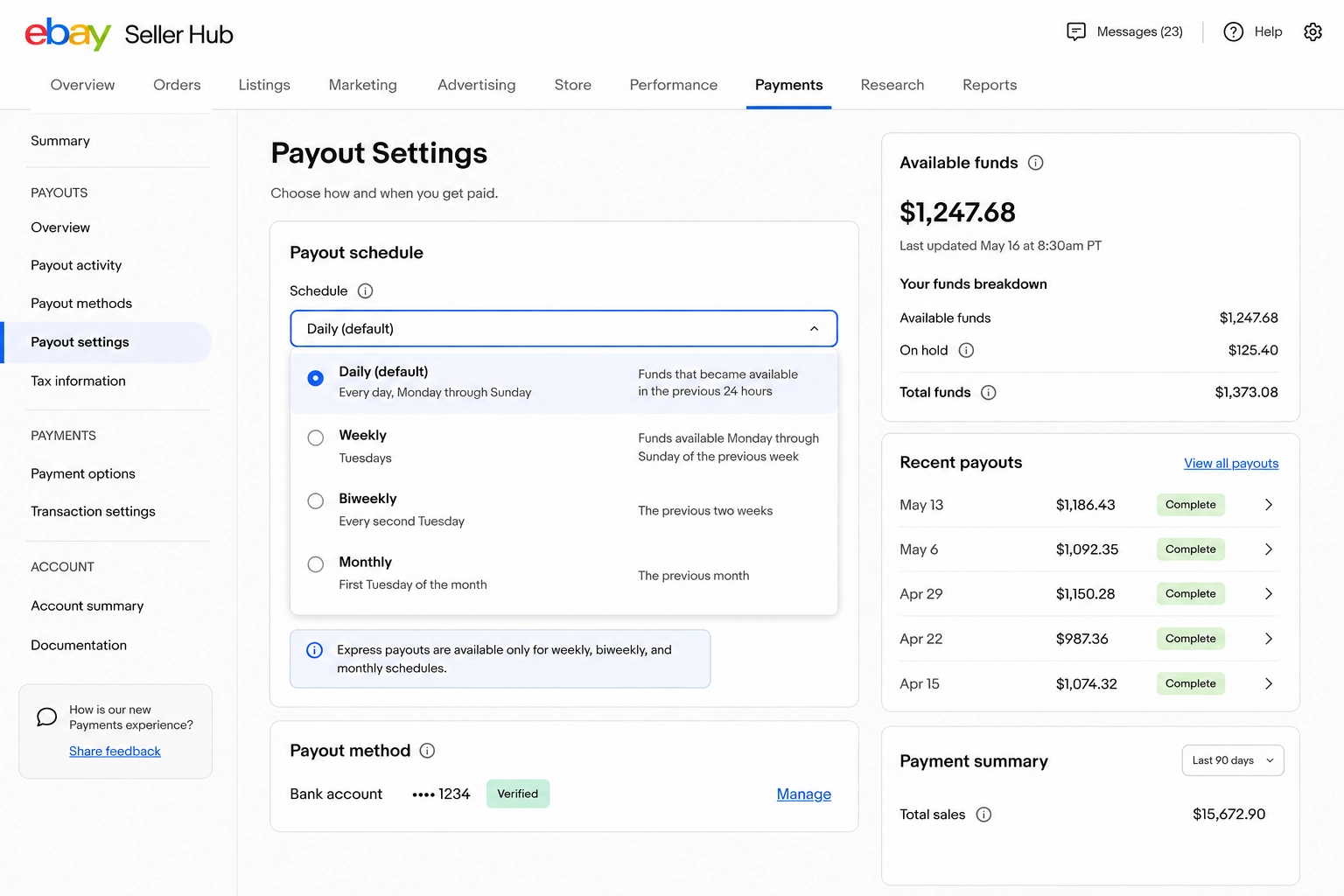The height and width of the screenshot is (896, 1344).
Task: Click the Manage bank account link
Action: tap(804, 794)
